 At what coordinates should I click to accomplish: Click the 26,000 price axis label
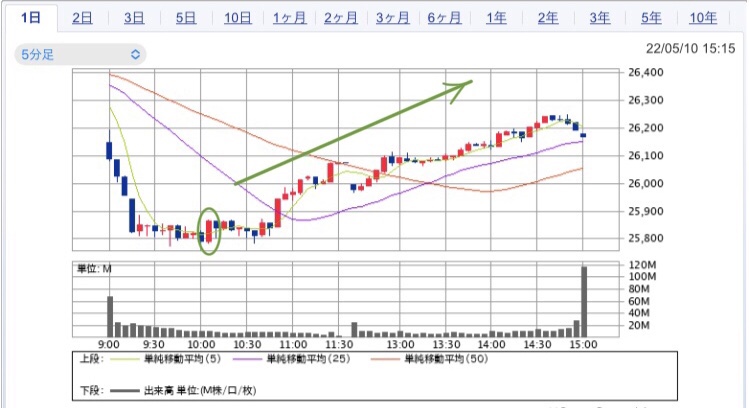point(646,183)
